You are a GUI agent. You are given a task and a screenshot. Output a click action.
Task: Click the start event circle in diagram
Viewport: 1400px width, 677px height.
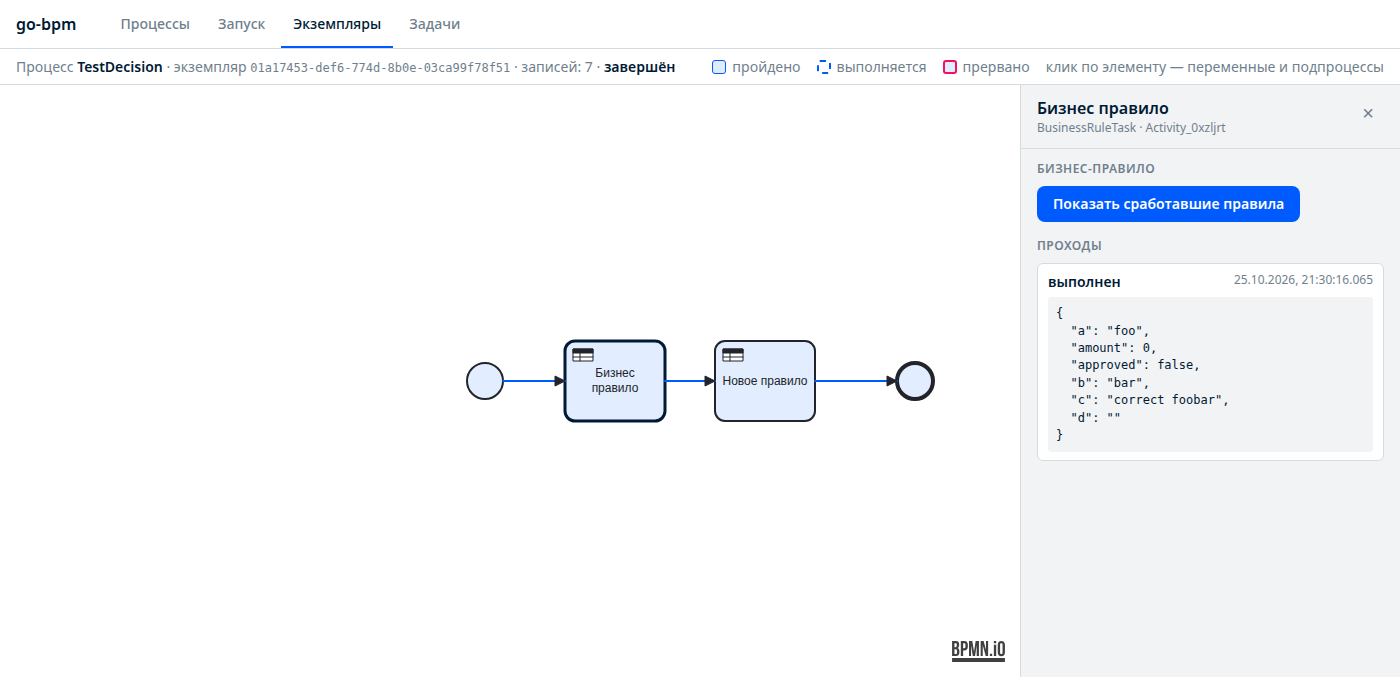pyautogui.click(x=485, y=381)
